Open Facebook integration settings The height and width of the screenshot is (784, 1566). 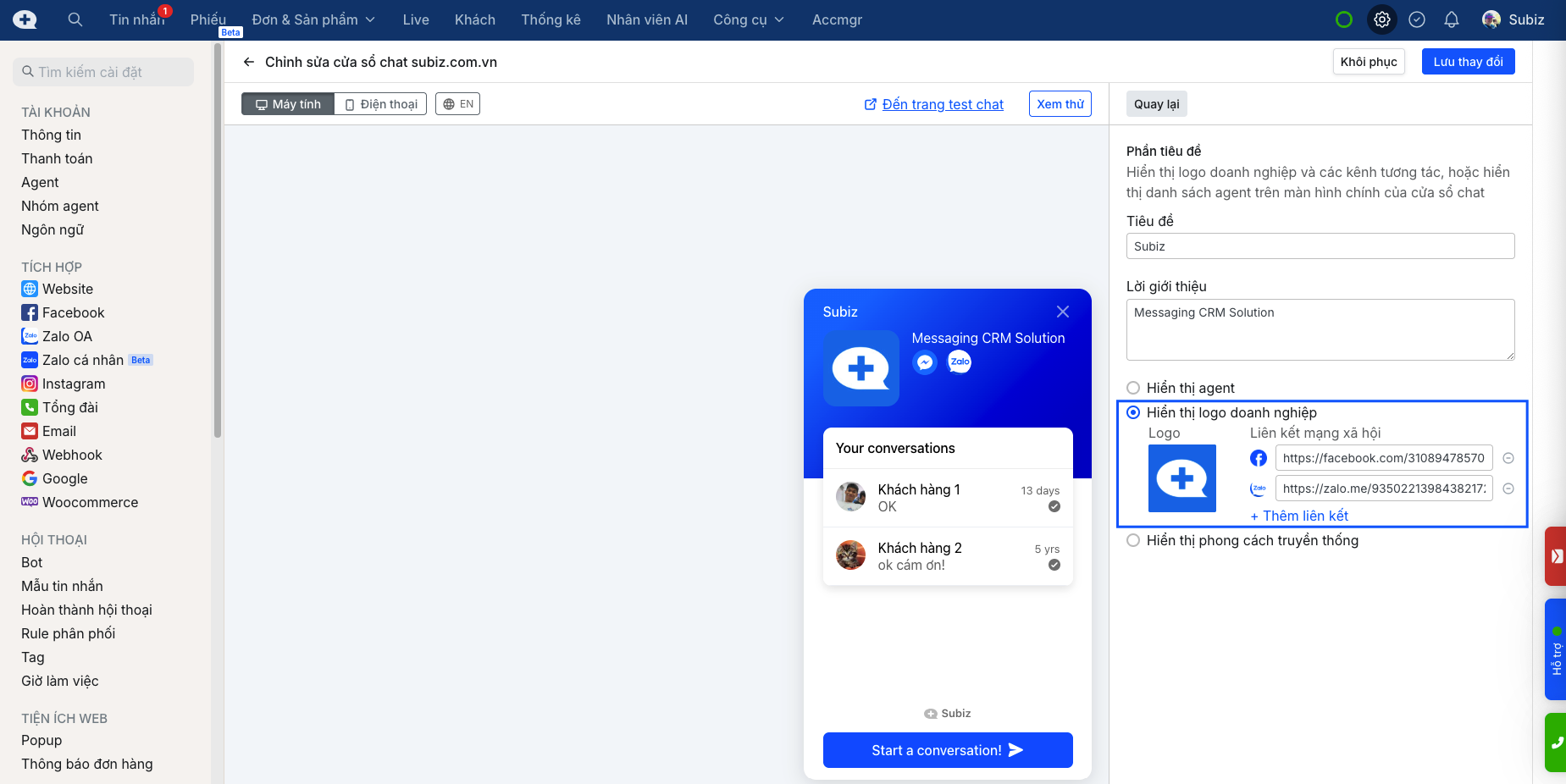click(x=72, y=312)
